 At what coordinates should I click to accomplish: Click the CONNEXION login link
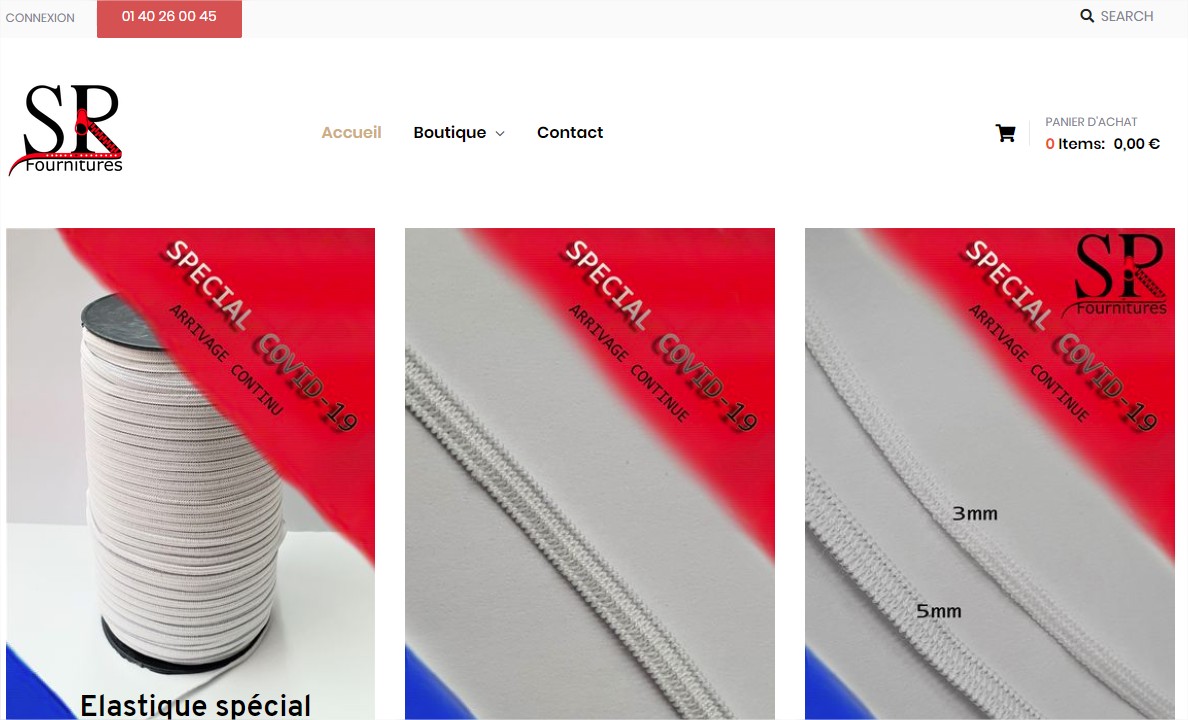(40, 17)
